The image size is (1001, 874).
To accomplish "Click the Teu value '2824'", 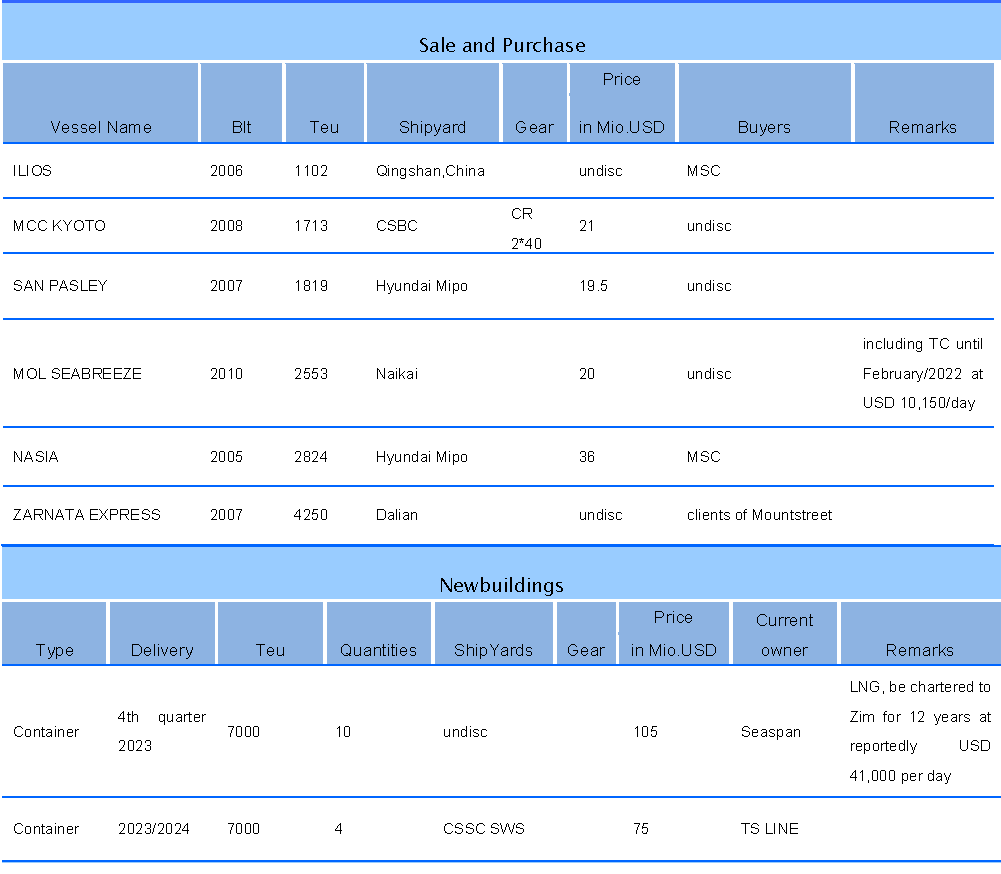I will tap(311, 457).
